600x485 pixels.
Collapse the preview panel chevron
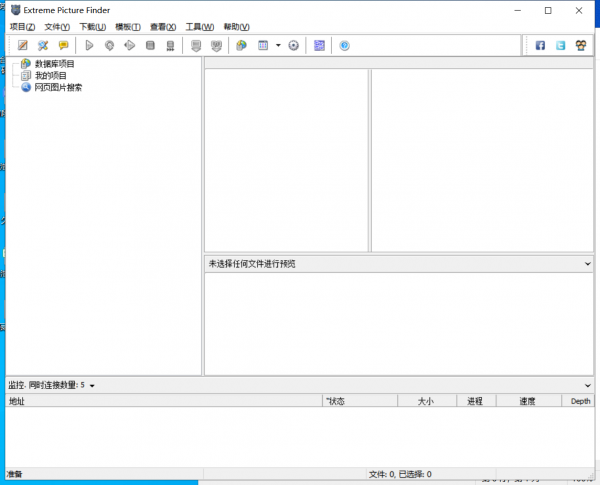click(587, 264)
